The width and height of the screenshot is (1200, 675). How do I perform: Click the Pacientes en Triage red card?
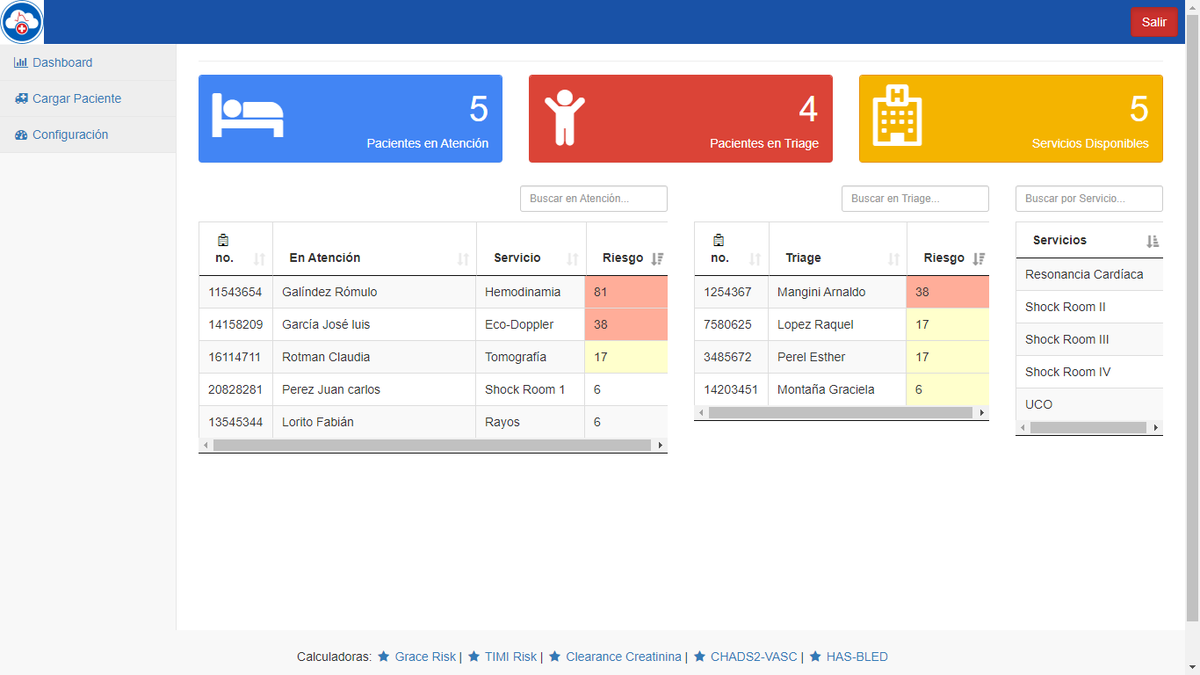tap(680, 118)
